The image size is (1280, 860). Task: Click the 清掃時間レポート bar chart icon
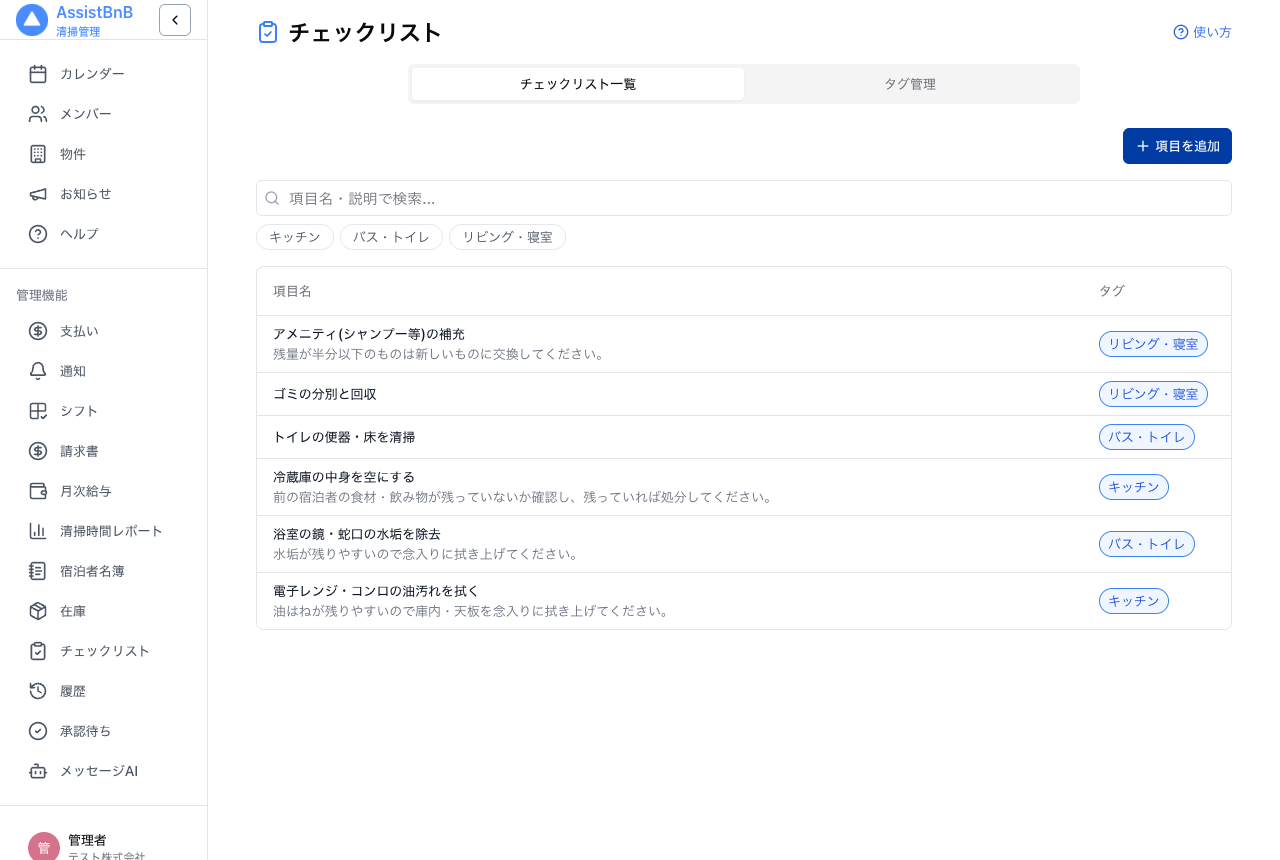38,531
